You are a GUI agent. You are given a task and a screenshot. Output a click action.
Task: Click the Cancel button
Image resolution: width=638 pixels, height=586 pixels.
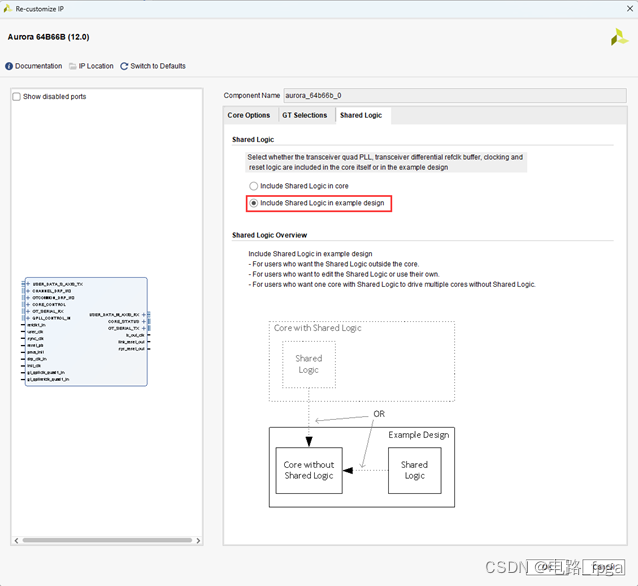tap(603, 567)
